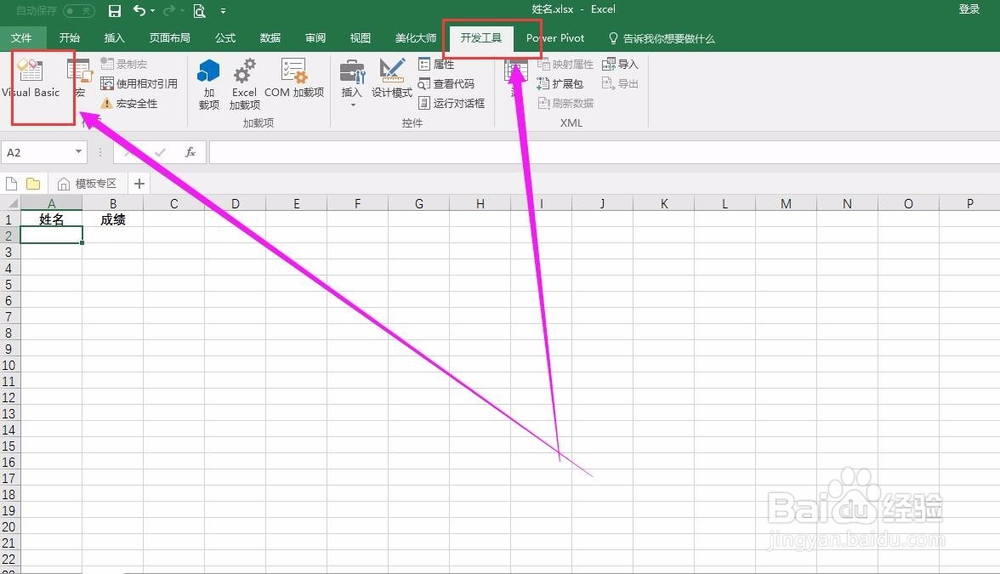
Task: Click Refresh Data (刷新数据)
Action: [x=565, y=103]
